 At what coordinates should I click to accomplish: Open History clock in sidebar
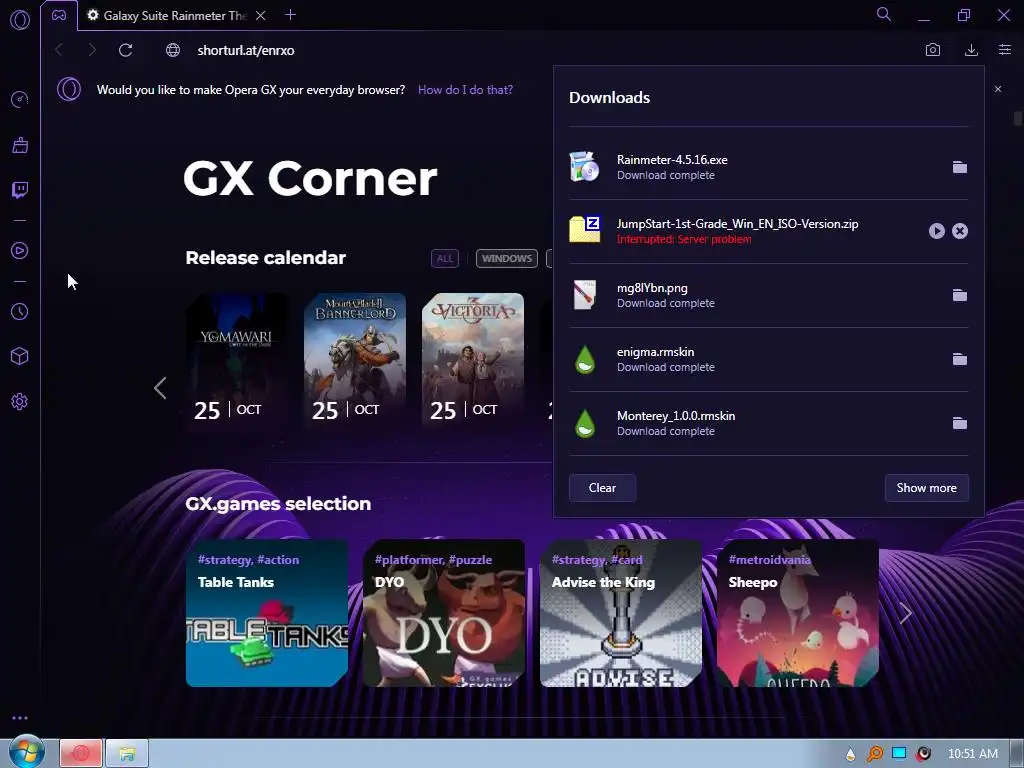(20, 312)
